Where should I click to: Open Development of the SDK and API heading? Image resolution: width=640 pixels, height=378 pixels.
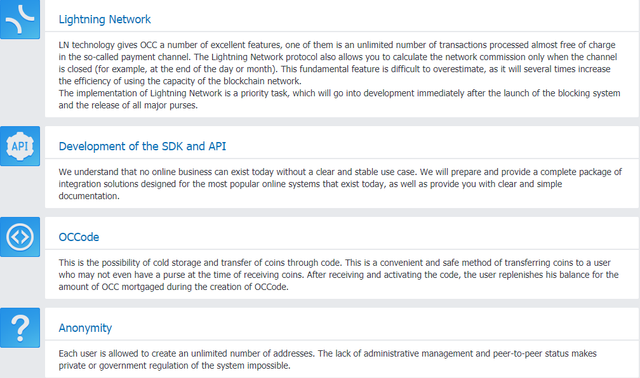point(142,146)
